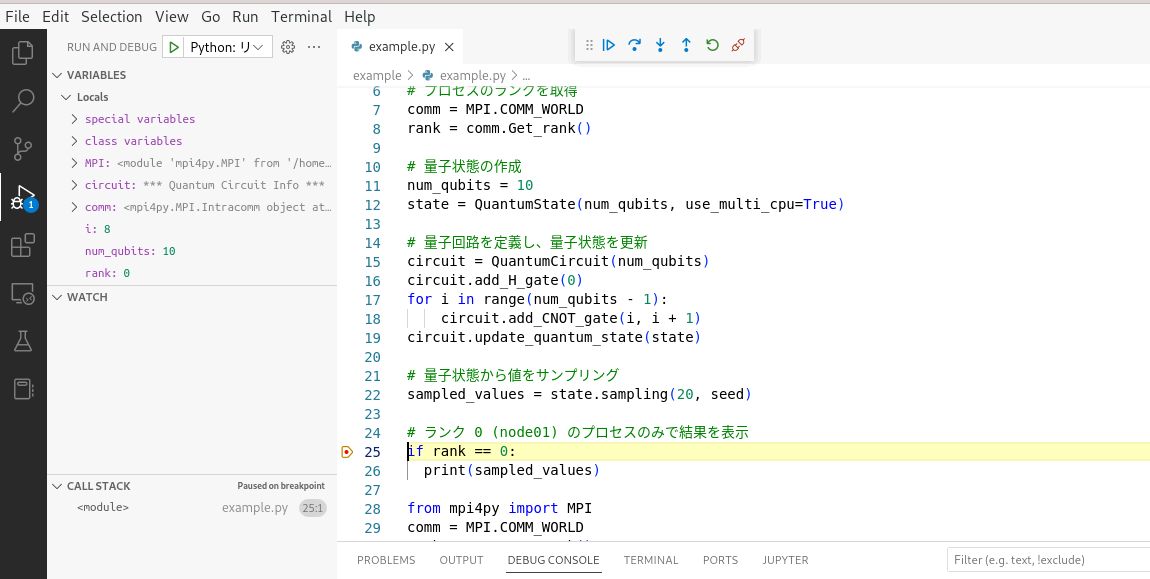The height and width of the screenshot is (579, 1150).
Task: Switch to the PROBLEMS panel tab
Action: pyautogui.click(x=386, y=560)
